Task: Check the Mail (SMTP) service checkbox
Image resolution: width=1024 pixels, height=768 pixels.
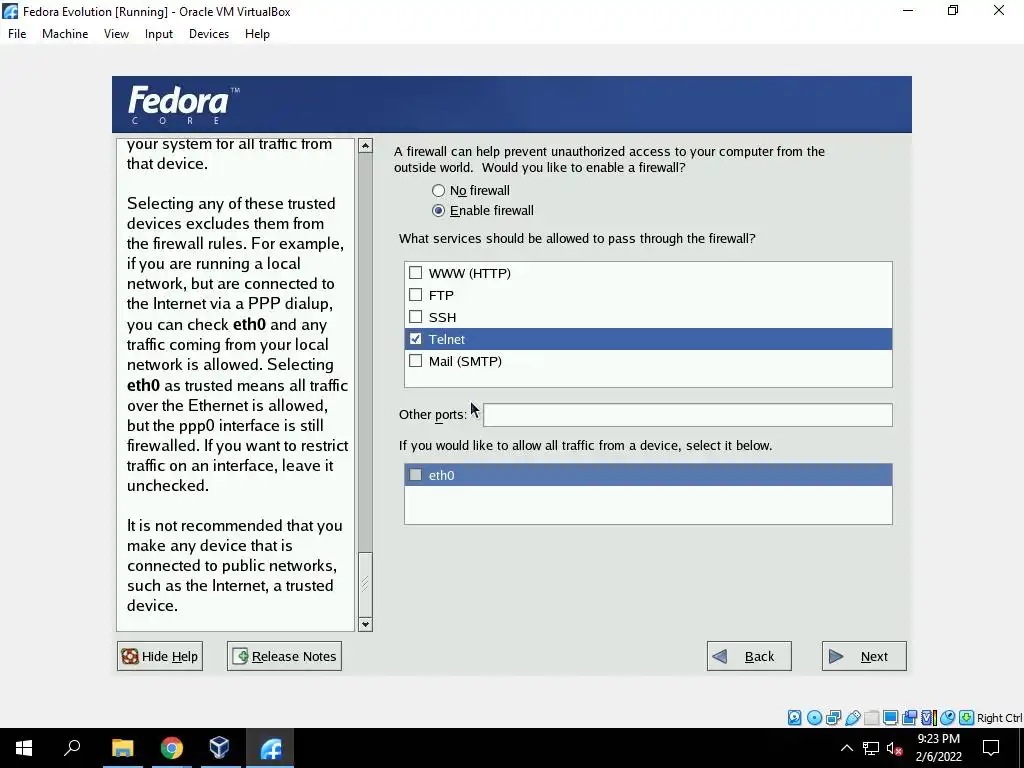Action: pyautogui.click(x=415, y=360)
